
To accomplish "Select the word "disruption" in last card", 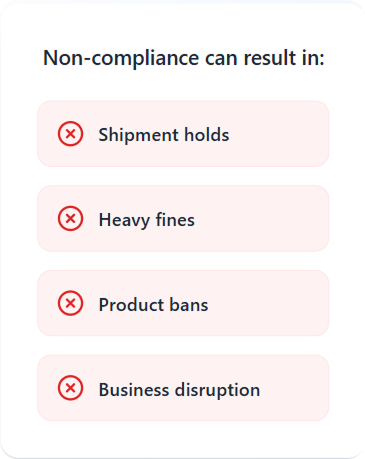I will pos(218,390).
